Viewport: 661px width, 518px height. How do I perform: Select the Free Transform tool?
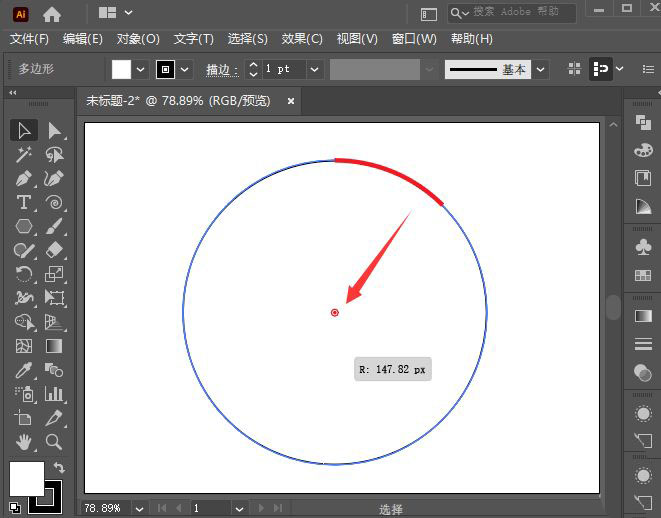coord(54,298)
